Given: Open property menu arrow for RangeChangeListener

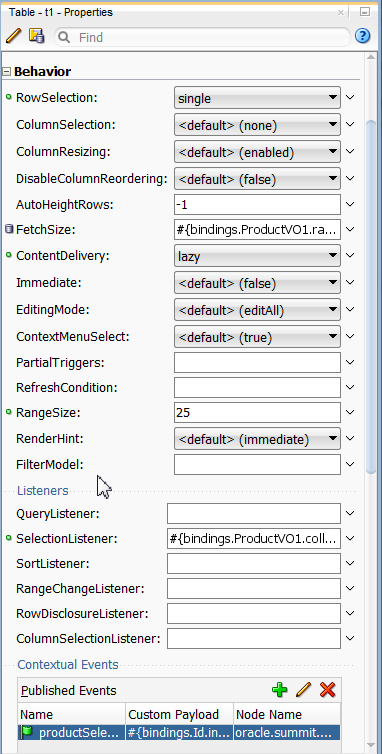Looking at the screenshot, I should tap(350, 588).
